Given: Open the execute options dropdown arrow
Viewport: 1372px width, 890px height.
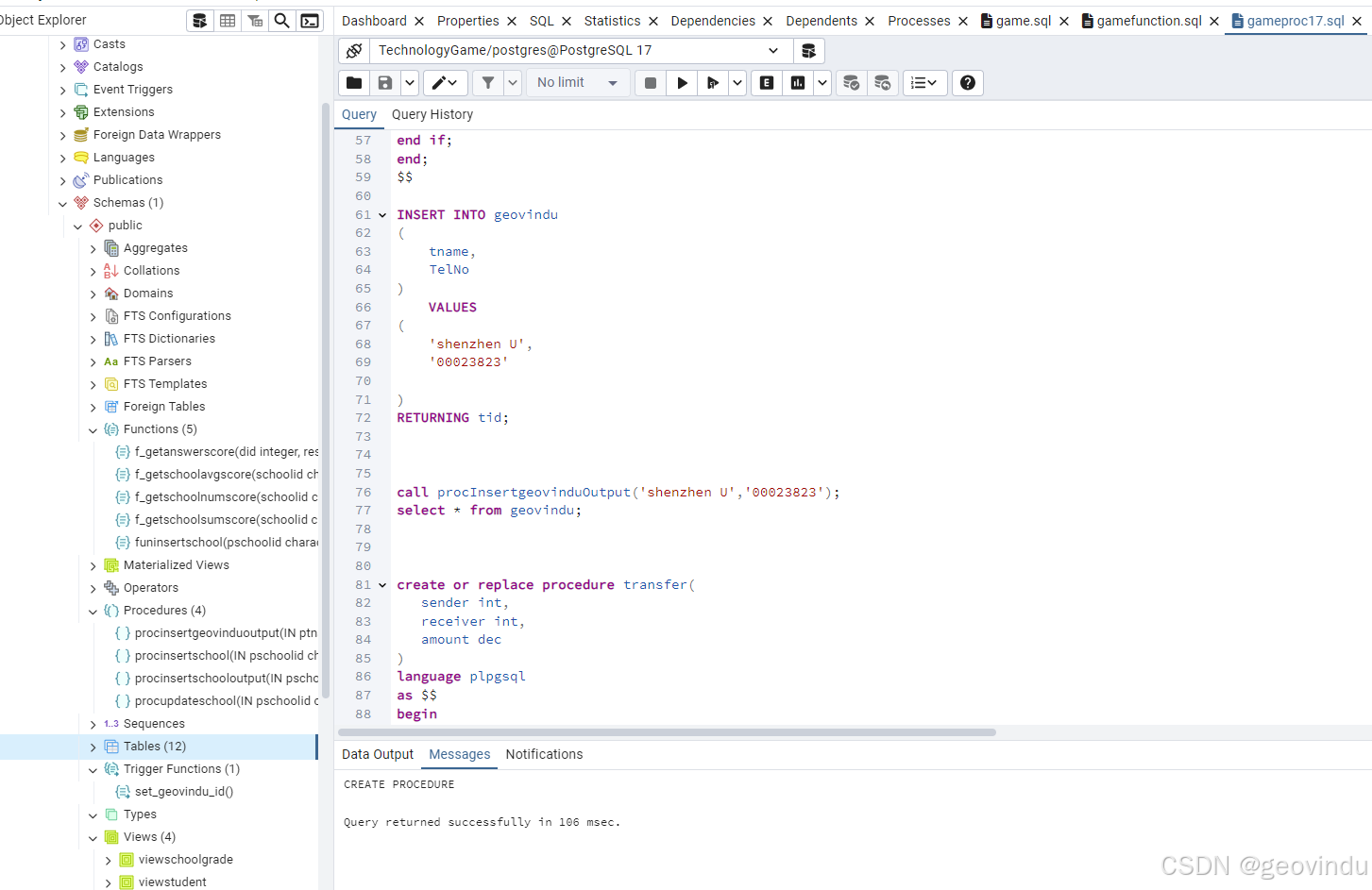Looking at the screenshot, I should 737,83.
